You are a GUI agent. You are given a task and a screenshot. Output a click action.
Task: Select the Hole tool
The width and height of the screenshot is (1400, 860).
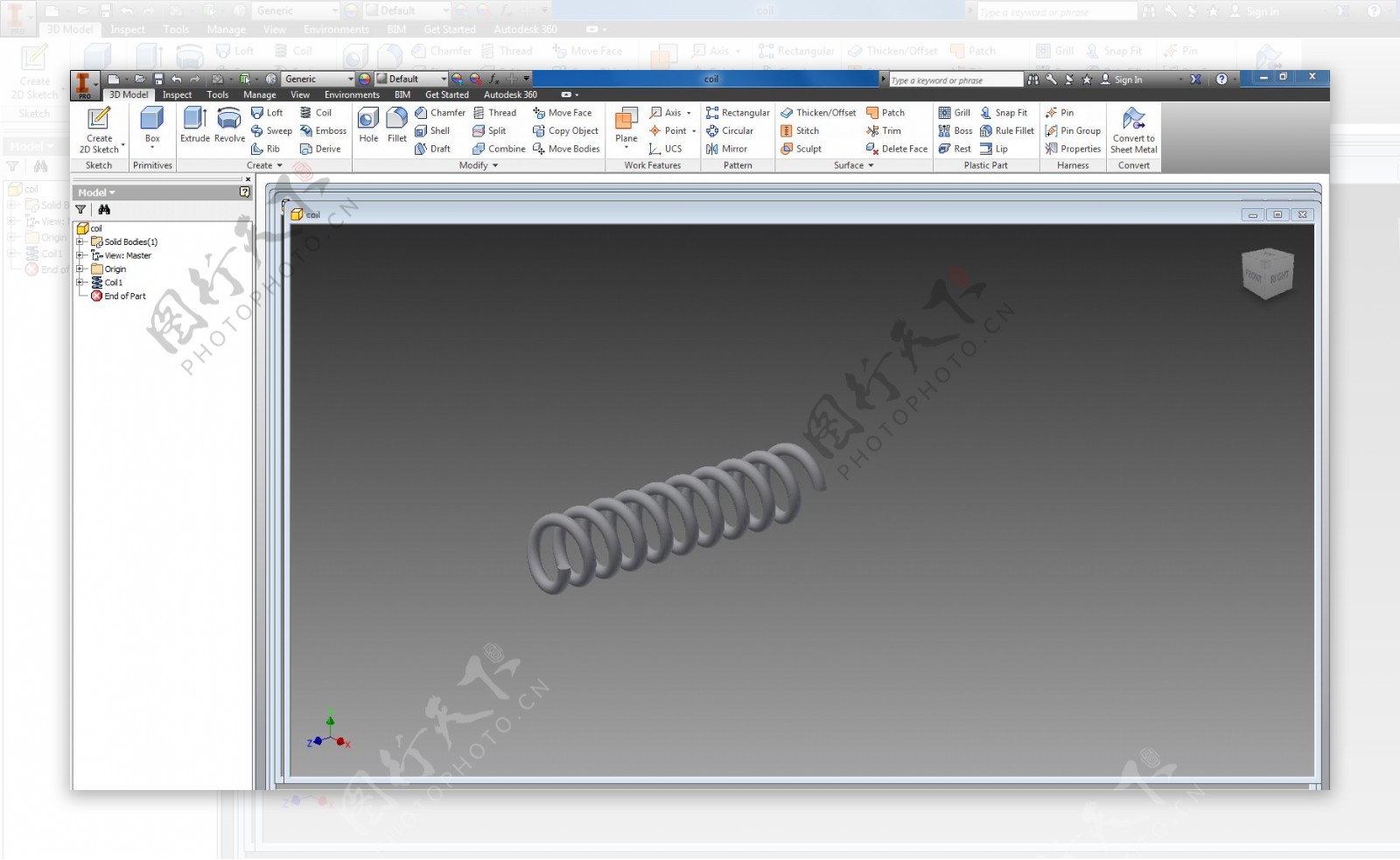[368, 124]
